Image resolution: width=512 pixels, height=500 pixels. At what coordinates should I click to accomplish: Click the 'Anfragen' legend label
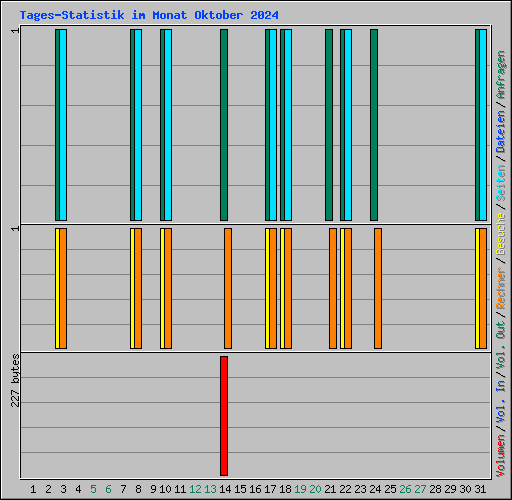click(501, 75)
